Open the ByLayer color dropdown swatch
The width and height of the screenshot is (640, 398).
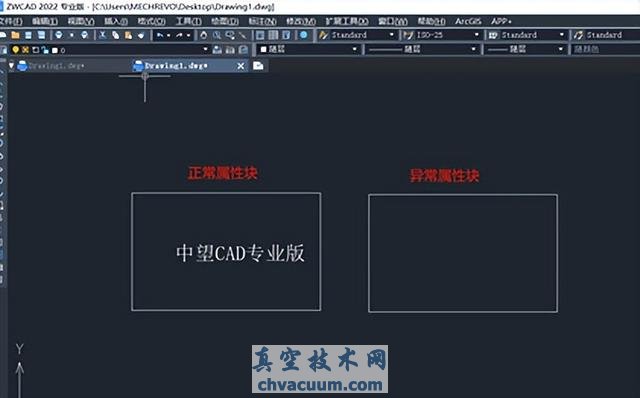309,49
